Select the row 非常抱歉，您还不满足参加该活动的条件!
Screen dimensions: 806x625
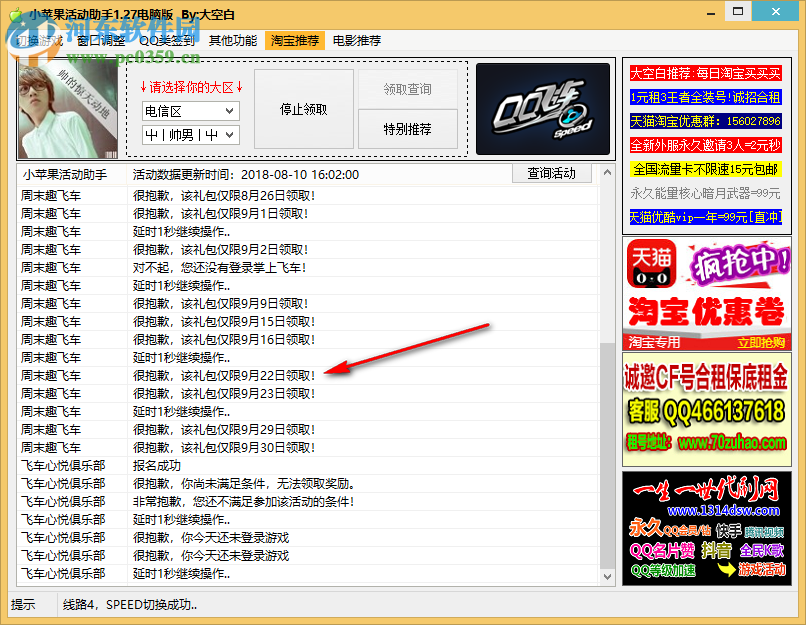tap(307, 502)
